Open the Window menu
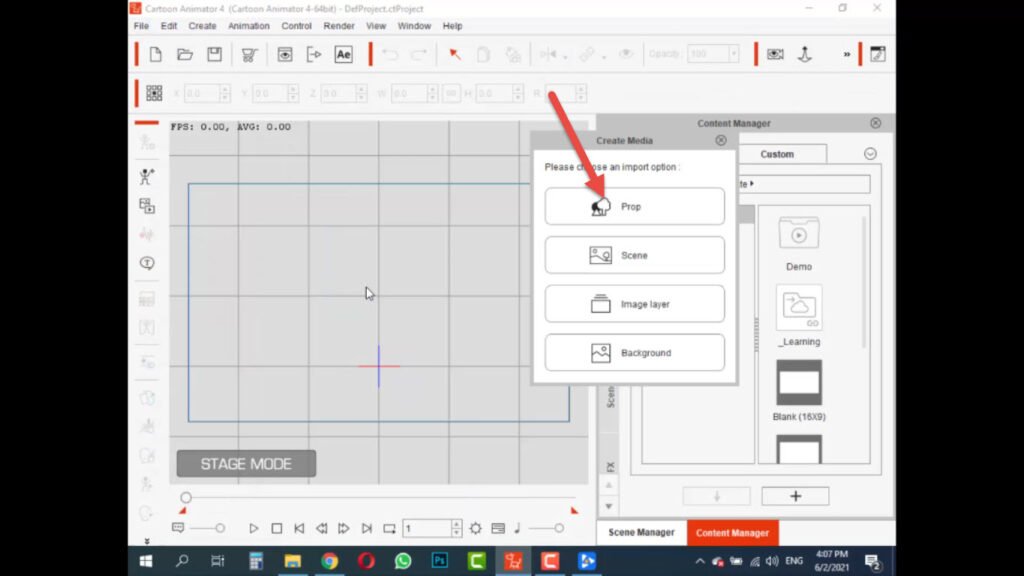 (414, 26)
